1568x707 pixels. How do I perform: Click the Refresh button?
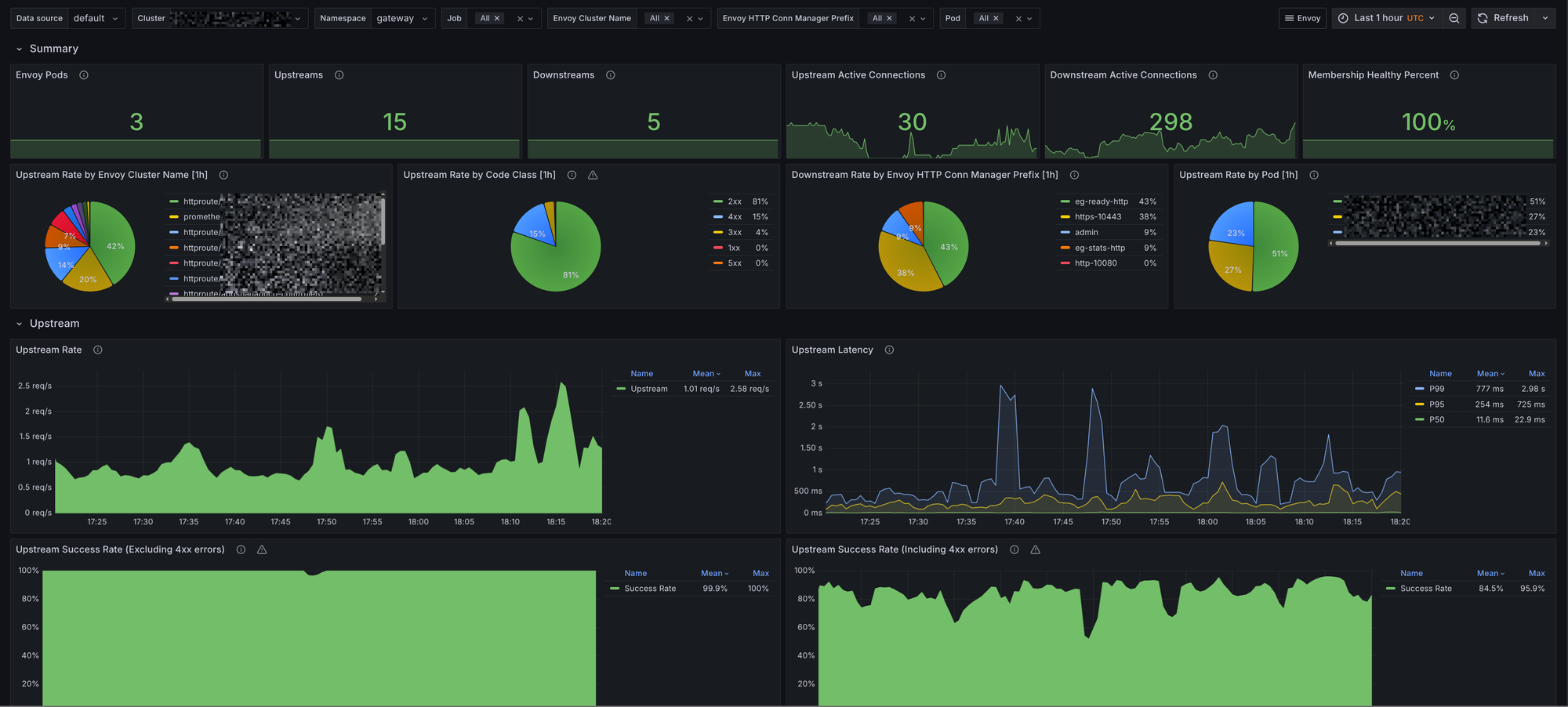(1503, 18)
